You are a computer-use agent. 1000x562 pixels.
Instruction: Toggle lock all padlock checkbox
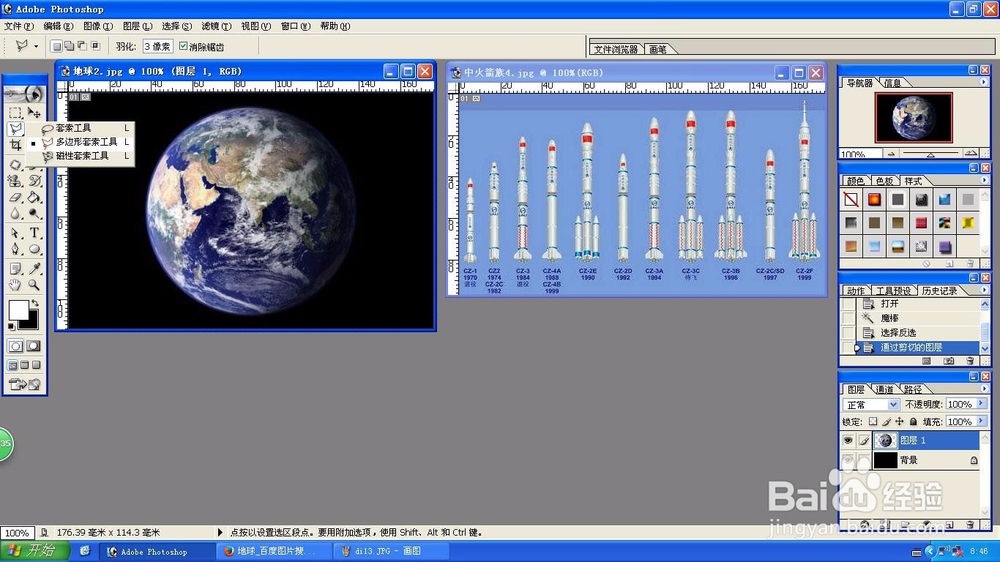point(913,422)
